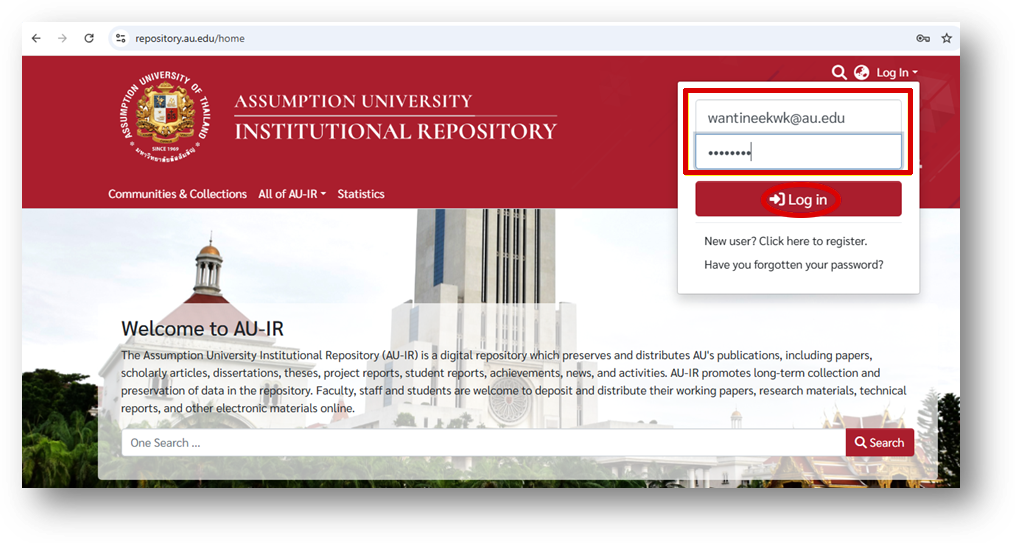Focus the email address field
Screen dimensions: 1015x543
[x=798, y=118]
